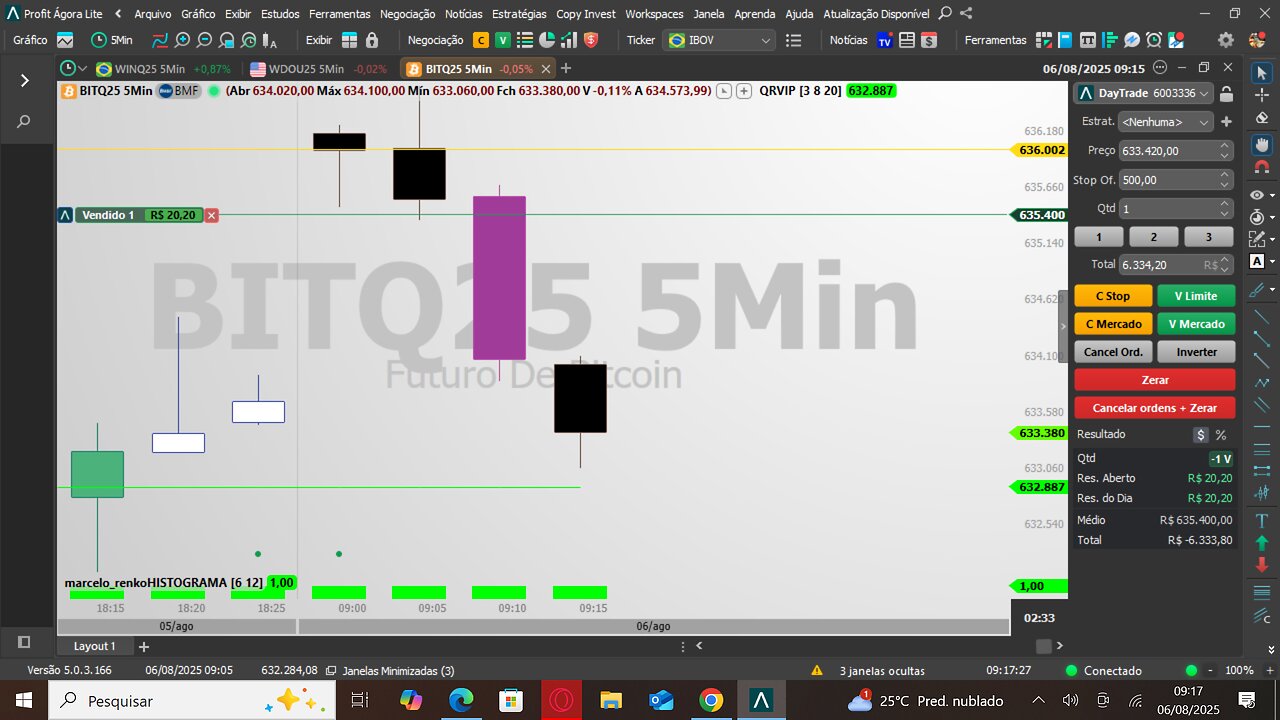1280x720 pixels.
Task: Open the DayTrade account dropdown
Action: [1144, 93]
